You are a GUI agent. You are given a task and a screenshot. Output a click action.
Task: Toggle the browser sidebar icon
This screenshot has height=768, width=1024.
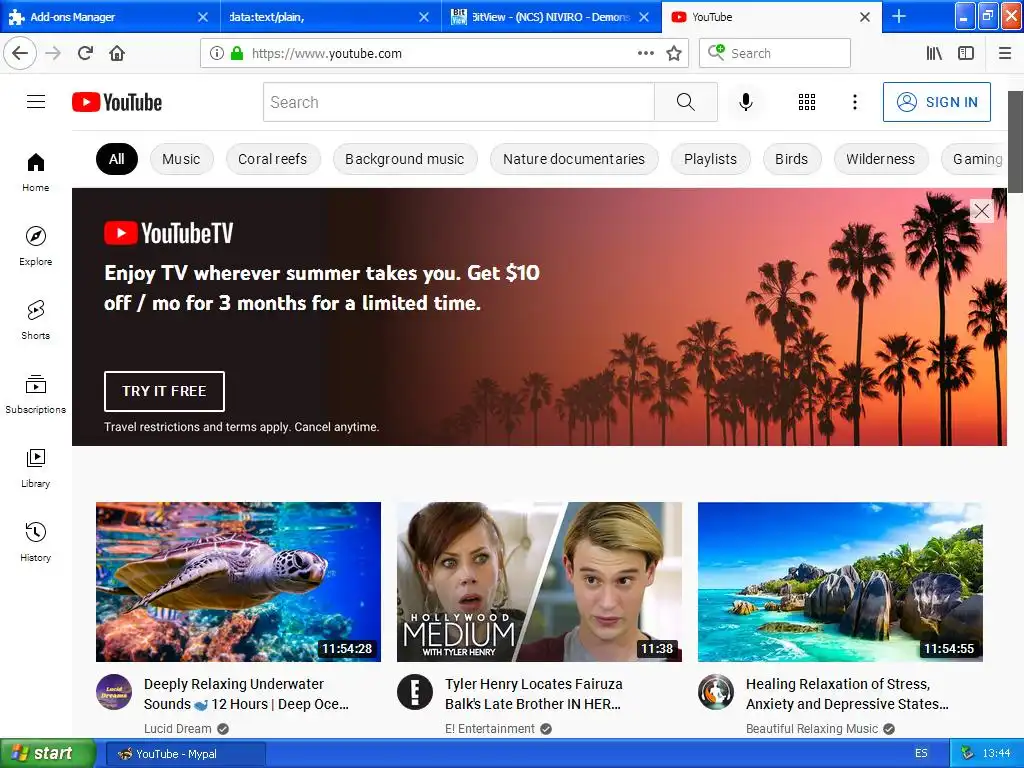pyautogui.click(x=966, y=53)
